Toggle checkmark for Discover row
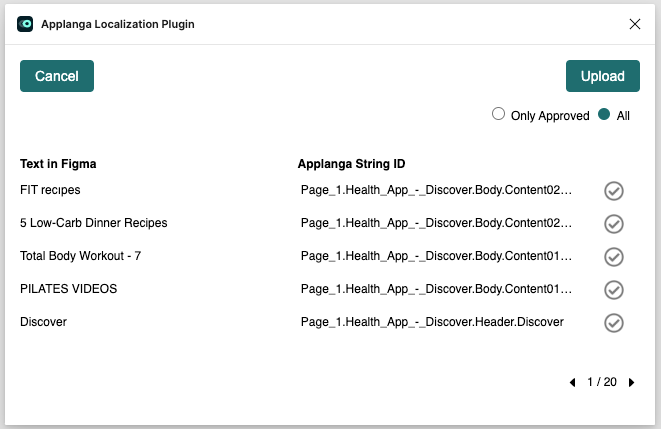 coord(613,323)
